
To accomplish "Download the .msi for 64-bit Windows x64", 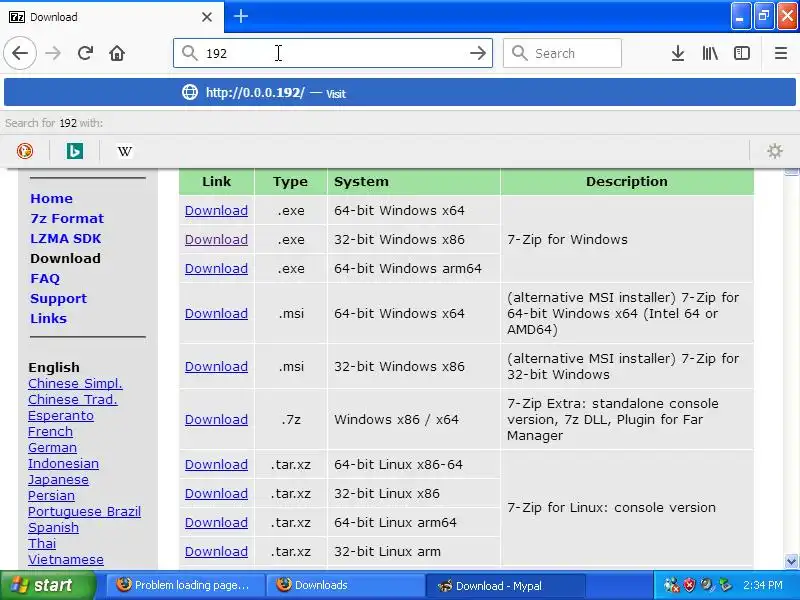I will point(216,313).
